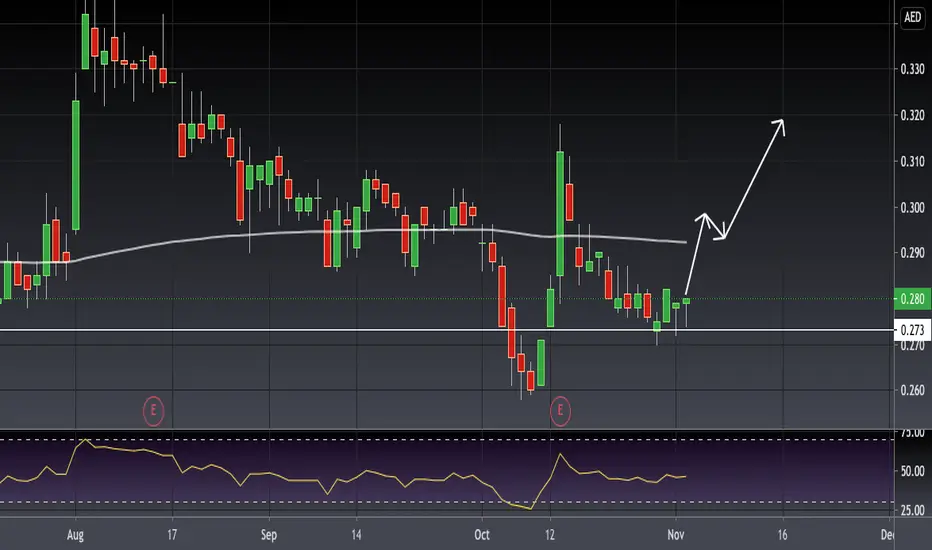
Task: Open the AED currency selector
Action: (x=912, y=17)
